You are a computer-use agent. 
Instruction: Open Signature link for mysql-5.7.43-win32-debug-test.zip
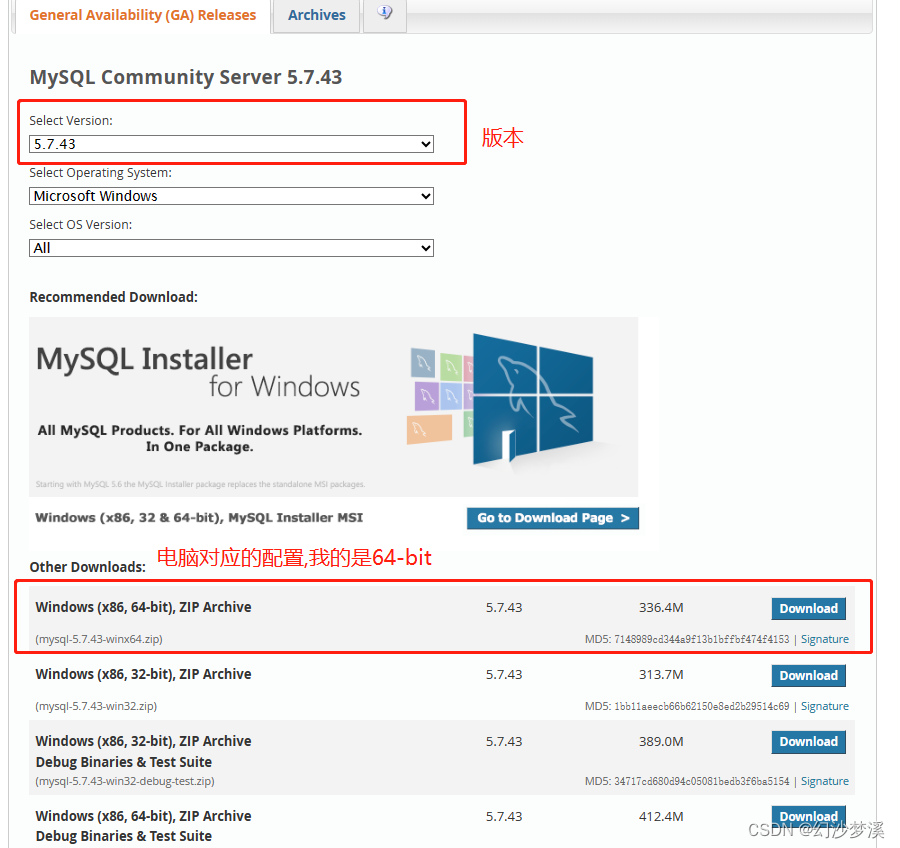pos(824,781)
